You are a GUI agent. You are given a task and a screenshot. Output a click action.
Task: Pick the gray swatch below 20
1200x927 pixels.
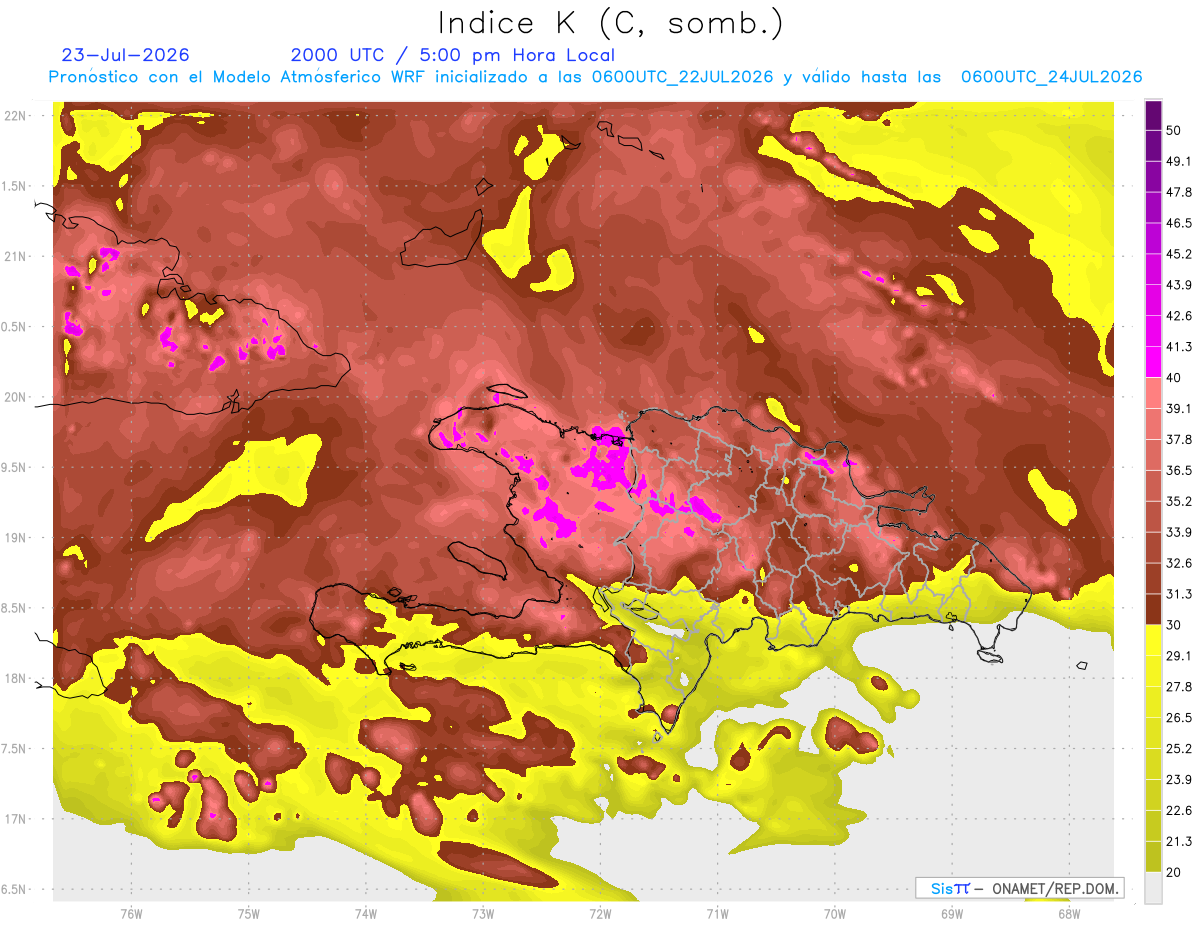tap(1153, 888)
